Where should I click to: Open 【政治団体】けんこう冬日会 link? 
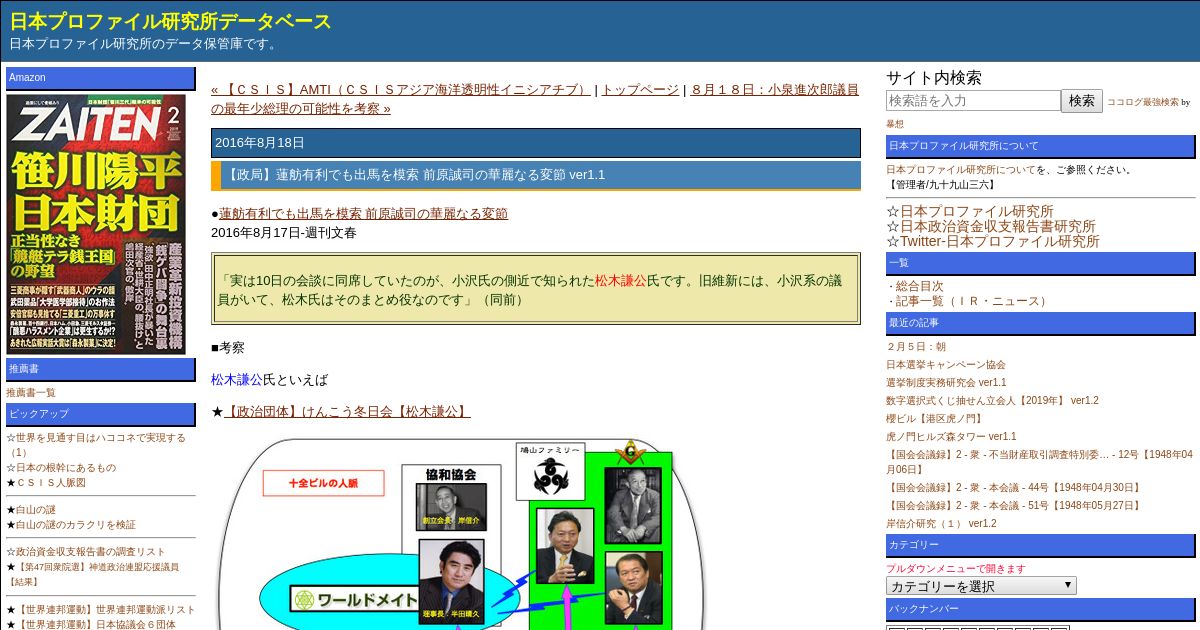click(x=347, y=411)
